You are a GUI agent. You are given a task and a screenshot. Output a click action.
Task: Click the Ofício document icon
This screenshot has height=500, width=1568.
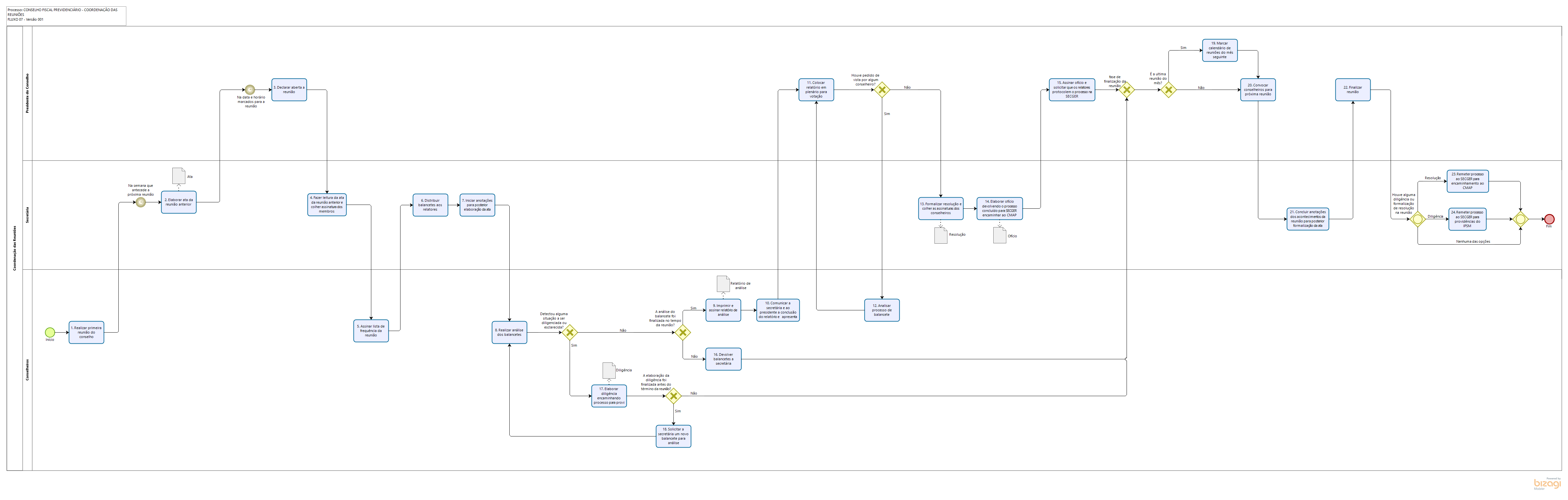(x=1000, y=236)
